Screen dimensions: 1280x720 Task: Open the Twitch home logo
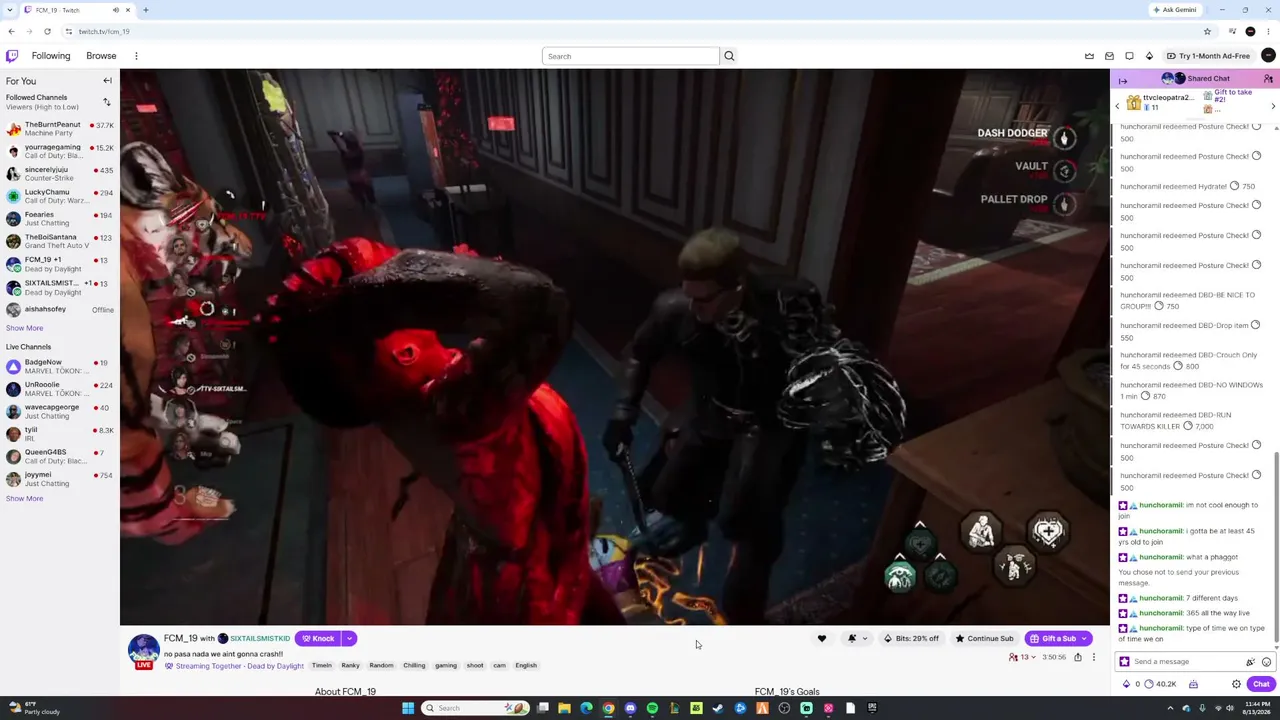(12, 56)
